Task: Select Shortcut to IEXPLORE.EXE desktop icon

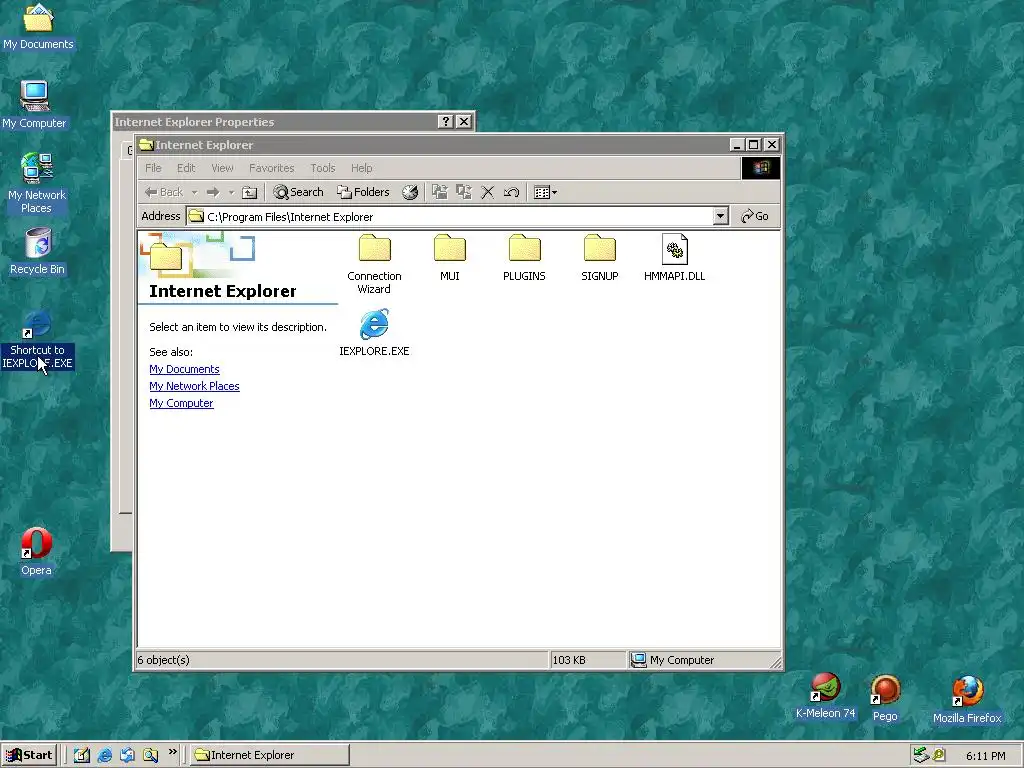Action: (37, 340)
